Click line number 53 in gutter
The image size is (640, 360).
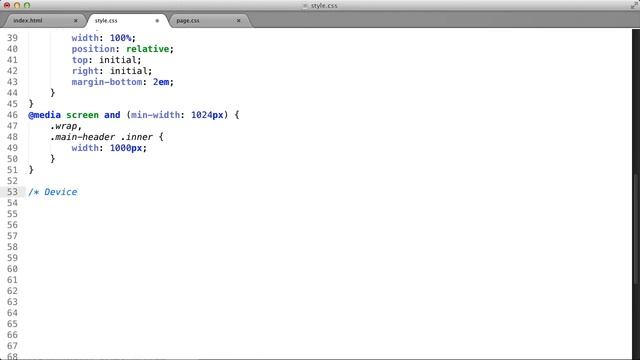pyautogui.click(x=12, y=192)
